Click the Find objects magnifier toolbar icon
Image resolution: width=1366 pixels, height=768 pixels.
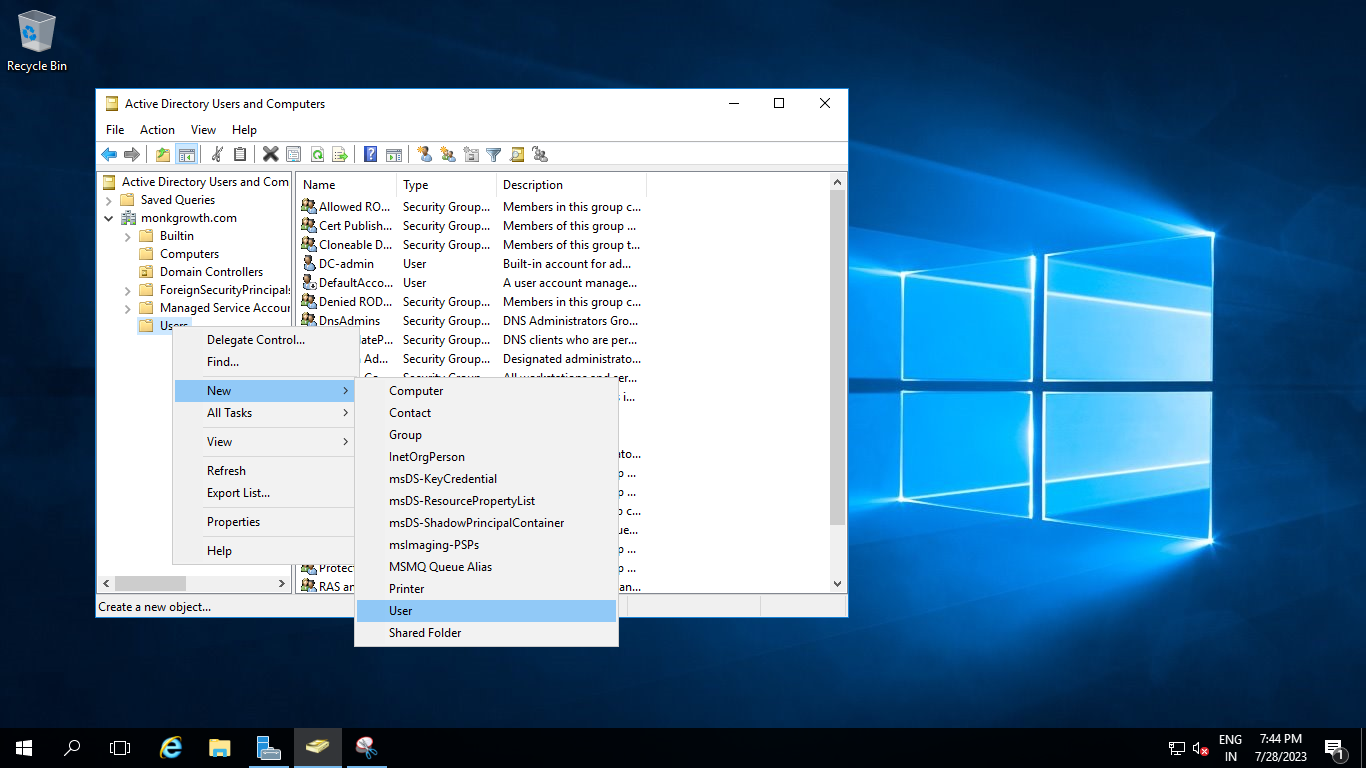pos(516,154)
